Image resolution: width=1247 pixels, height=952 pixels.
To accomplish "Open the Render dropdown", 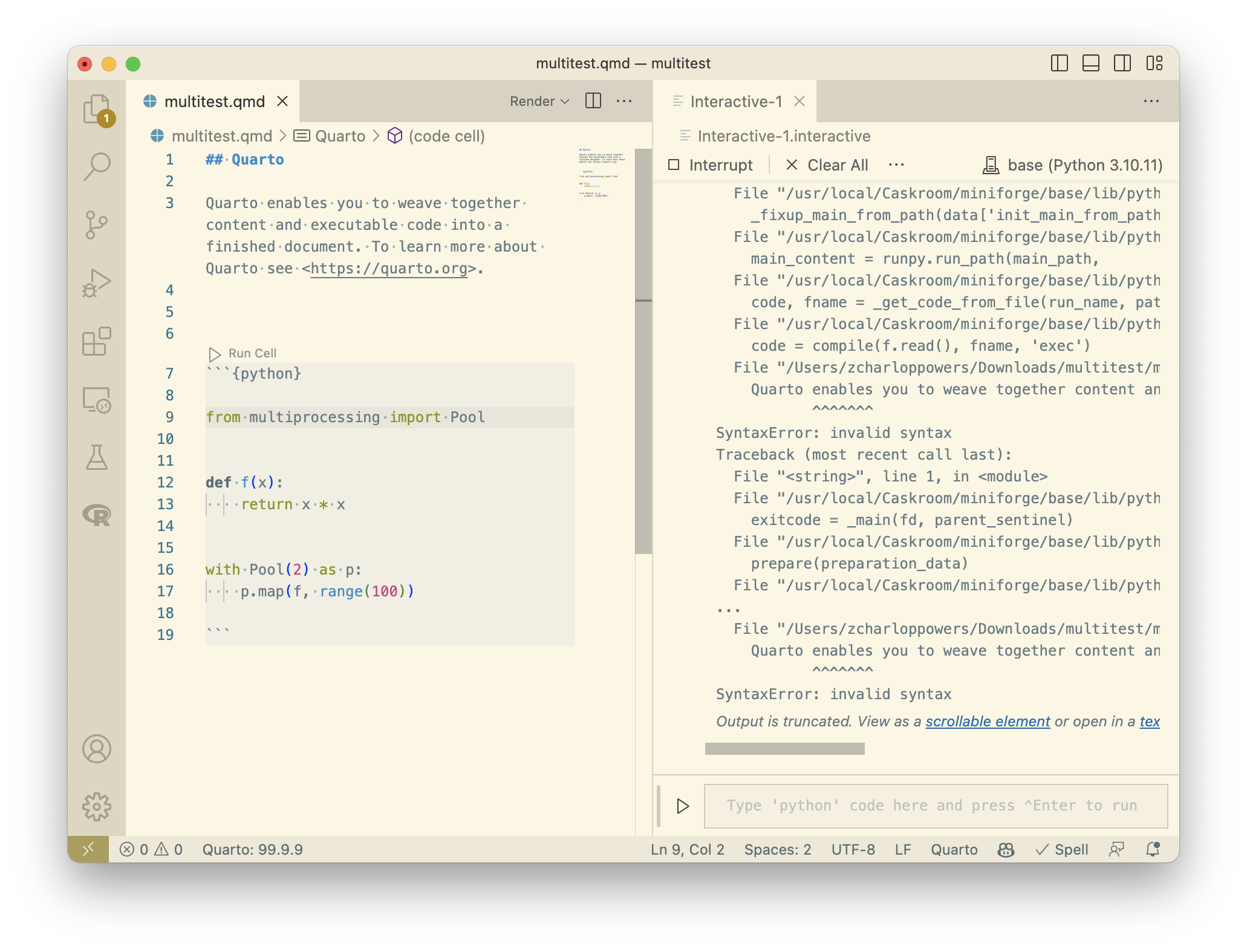I will (x=538, y=101).
